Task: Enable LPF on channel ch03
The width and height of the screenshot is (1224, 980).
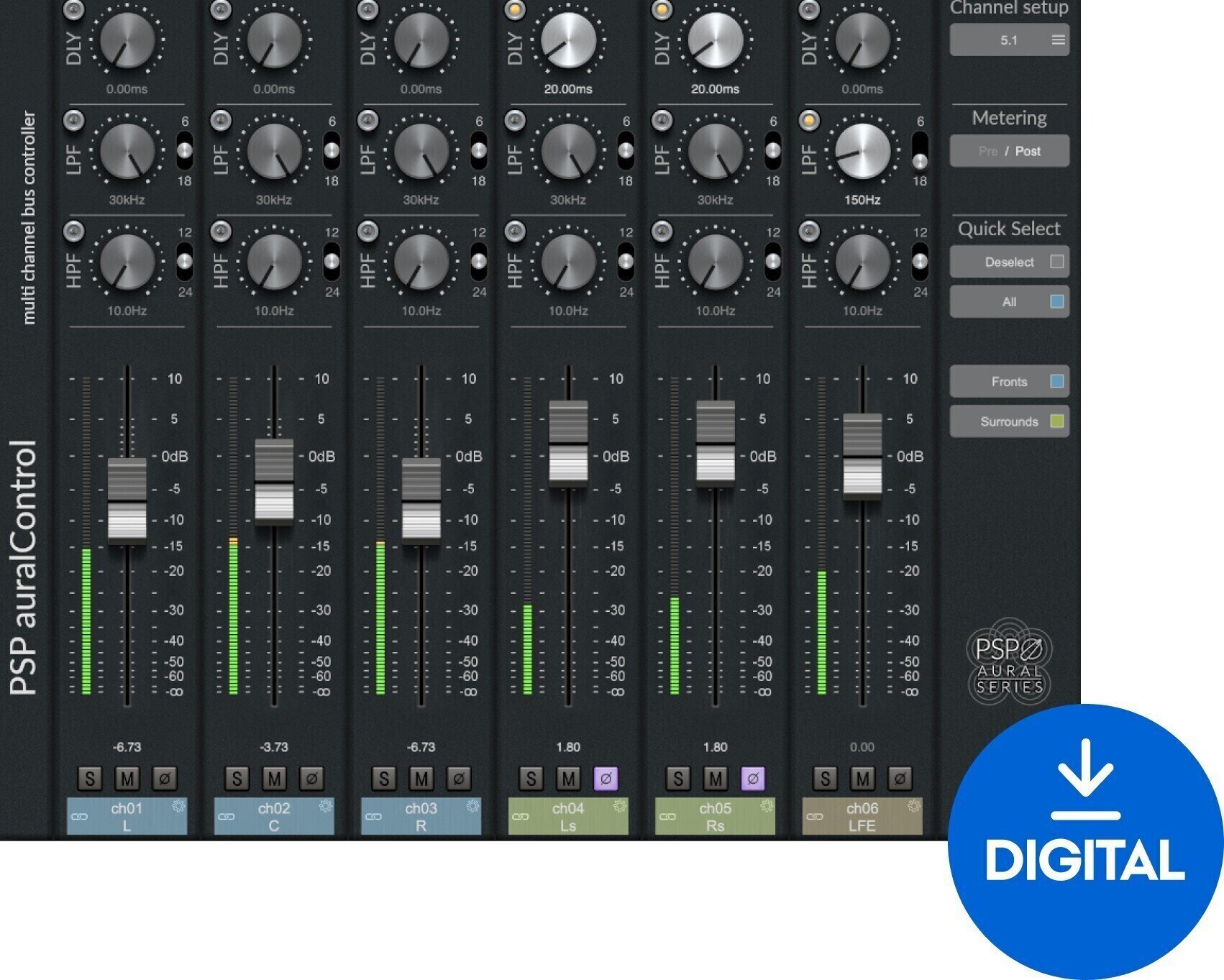Action: [x=368, y=120]
